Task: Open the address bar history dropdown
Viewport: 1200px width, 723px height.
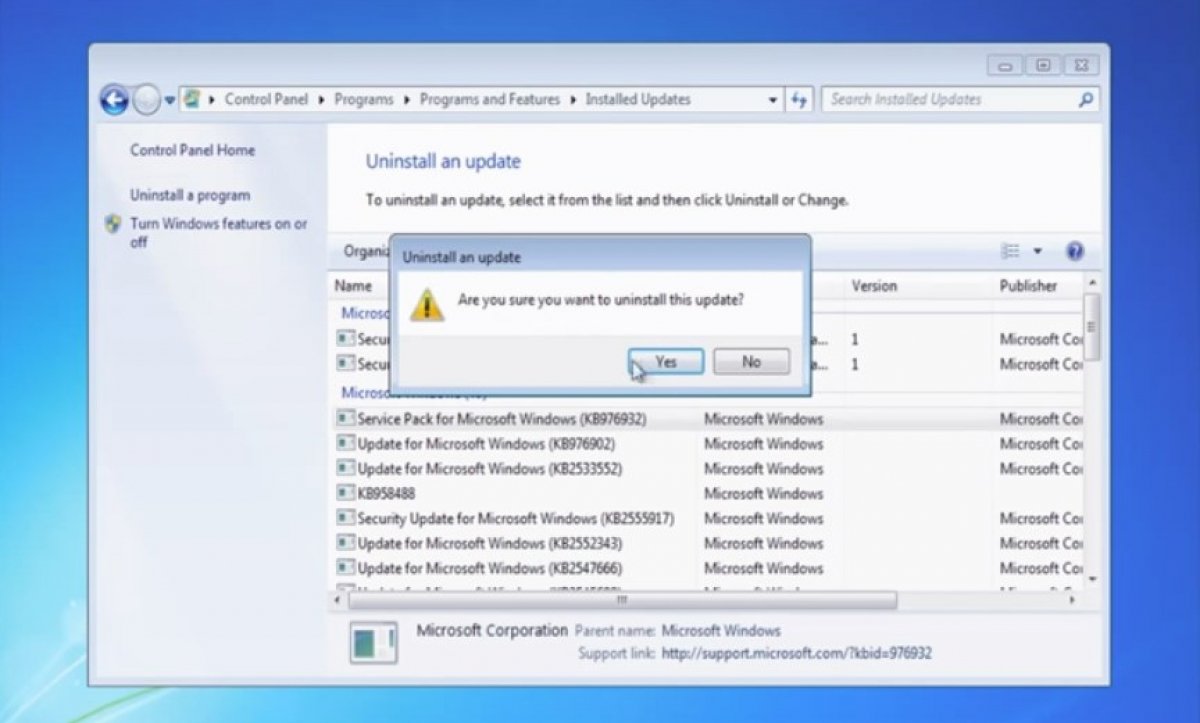Action: click(x=773, y=100)
